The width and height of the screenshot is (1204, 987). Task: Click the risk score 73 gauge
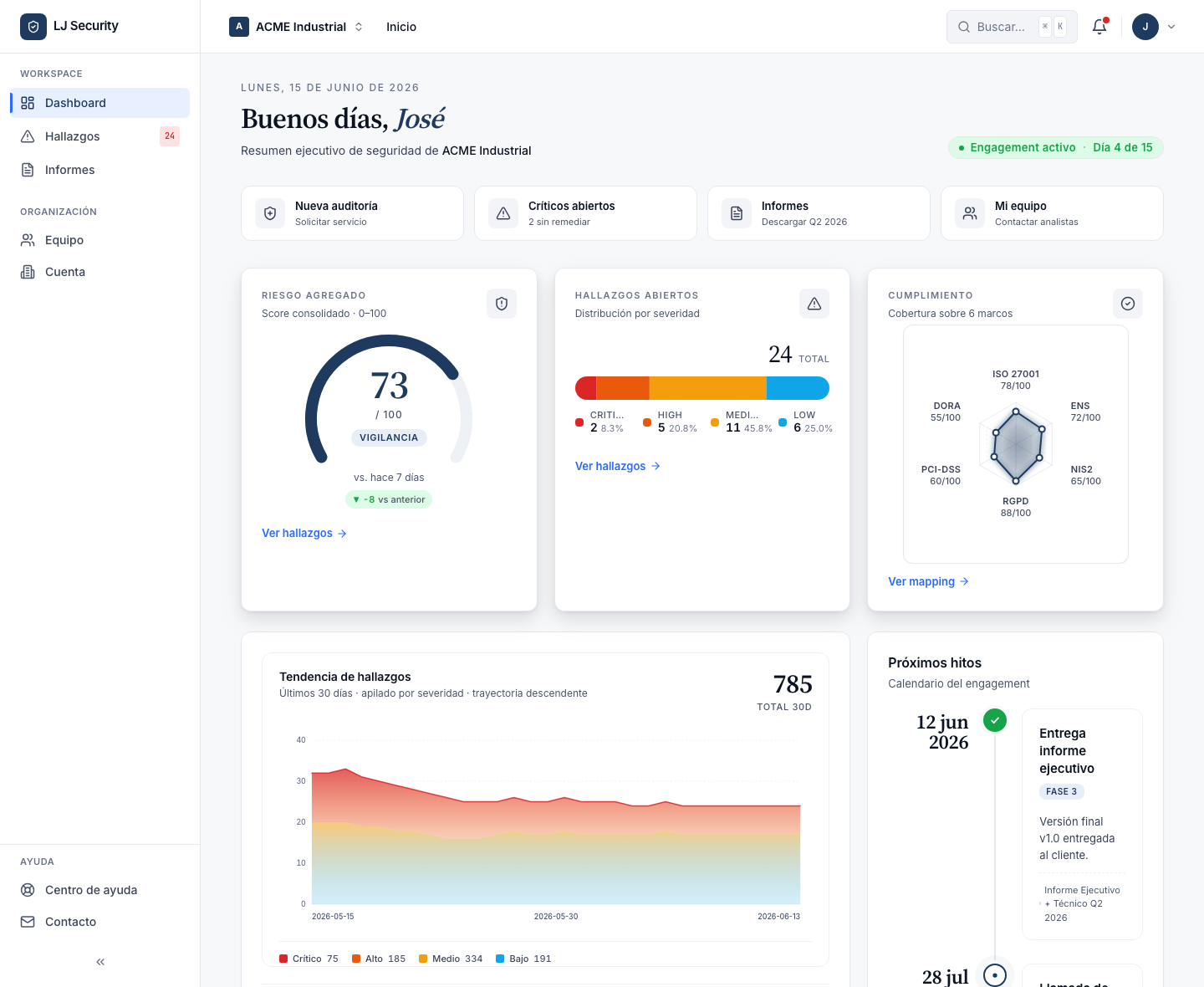[x=389, y=397]
